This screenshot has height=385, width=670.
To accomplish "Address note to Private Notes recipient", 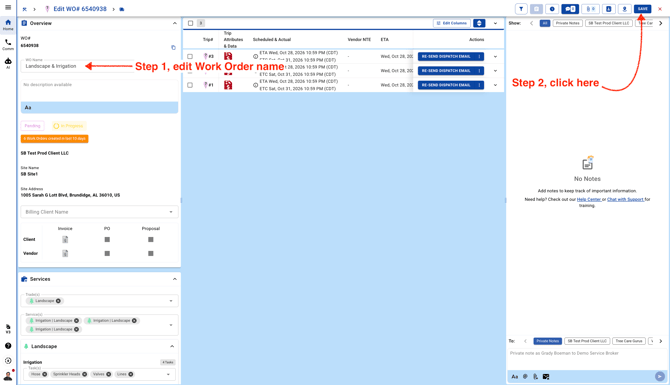I will [547, 341].
